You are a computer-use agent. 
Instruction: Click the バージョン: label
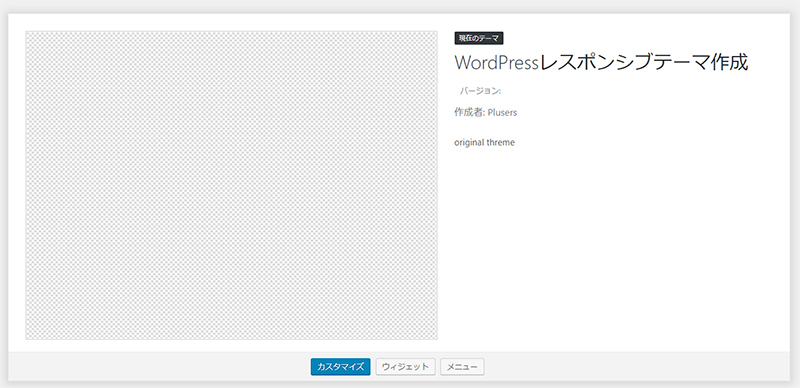480,91
